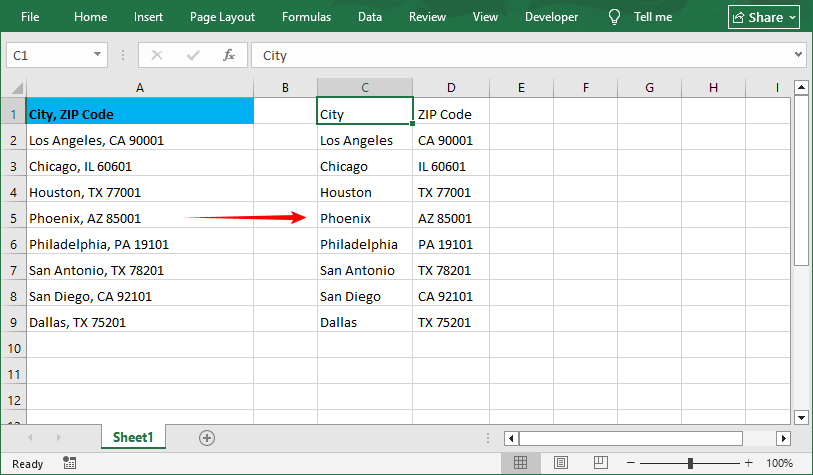Open the Name Box dropdown arrow

[x=97, y=54]
